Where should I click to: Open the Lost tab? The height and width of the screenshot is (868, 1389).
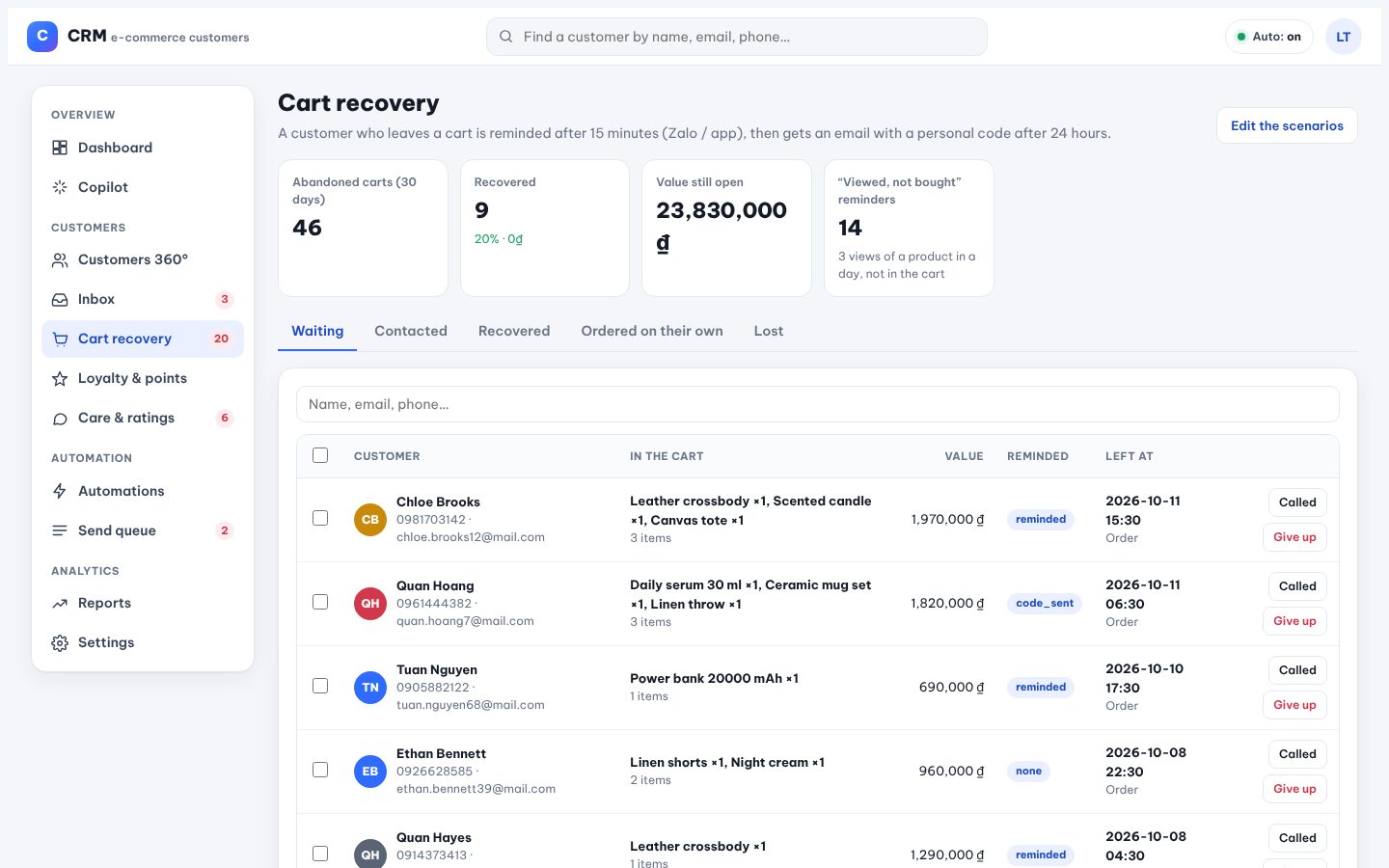pos(769,331)
